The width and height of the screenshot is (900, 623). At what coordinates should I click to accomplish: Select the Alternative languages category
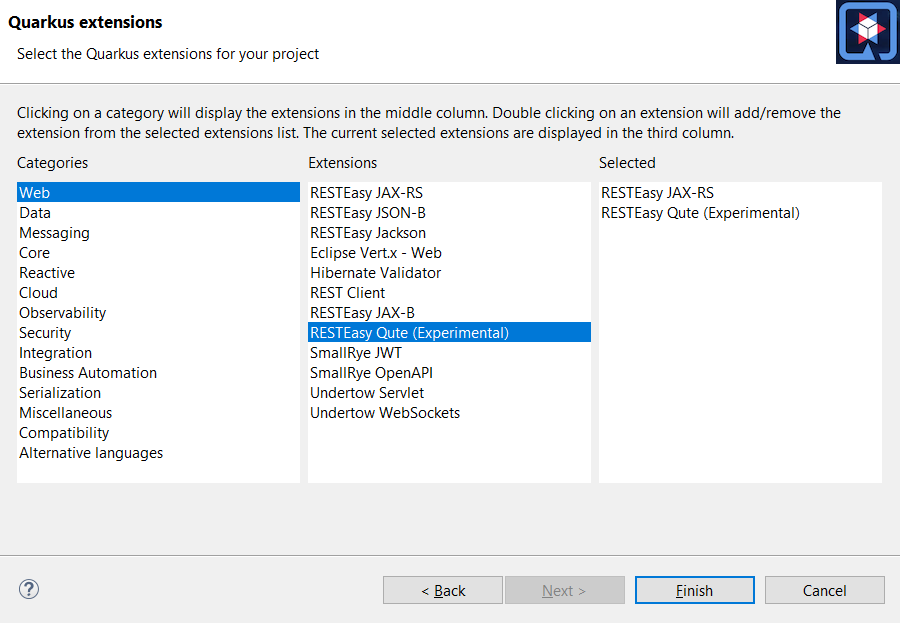91,453
